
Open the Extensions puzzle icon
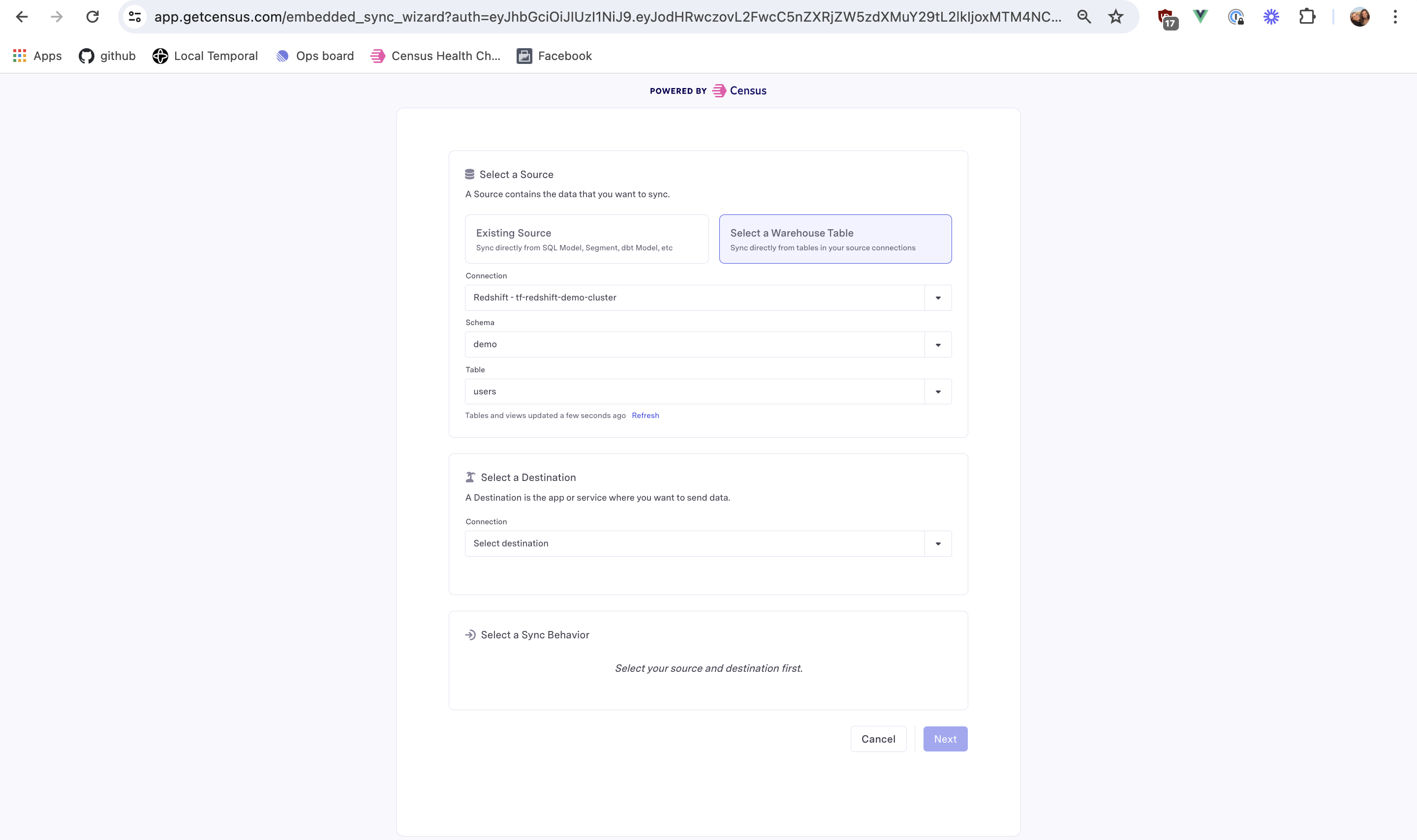pyautogui.click(x=1307, y=17)
